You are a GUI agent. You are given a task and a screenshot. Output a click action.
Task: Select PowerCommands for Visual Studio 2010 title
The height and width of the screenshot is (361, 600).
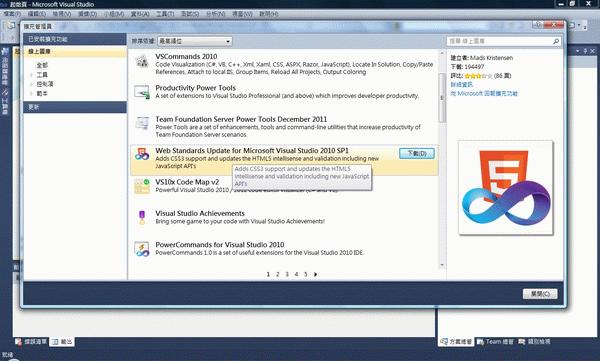pyautogui.click(x=220, y=245)
